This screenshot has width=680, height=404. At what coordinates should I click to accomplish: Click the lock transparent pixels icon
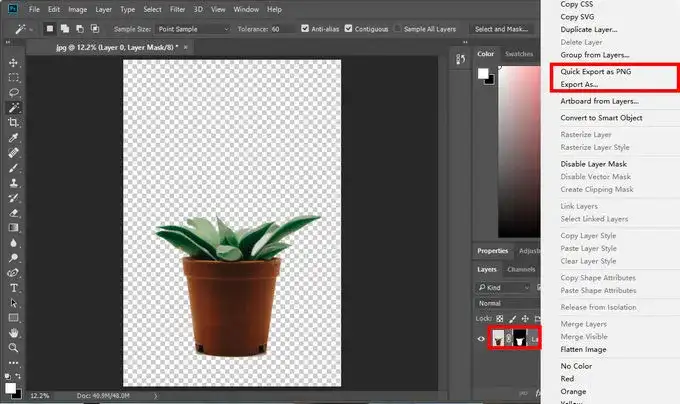(499, 319)
